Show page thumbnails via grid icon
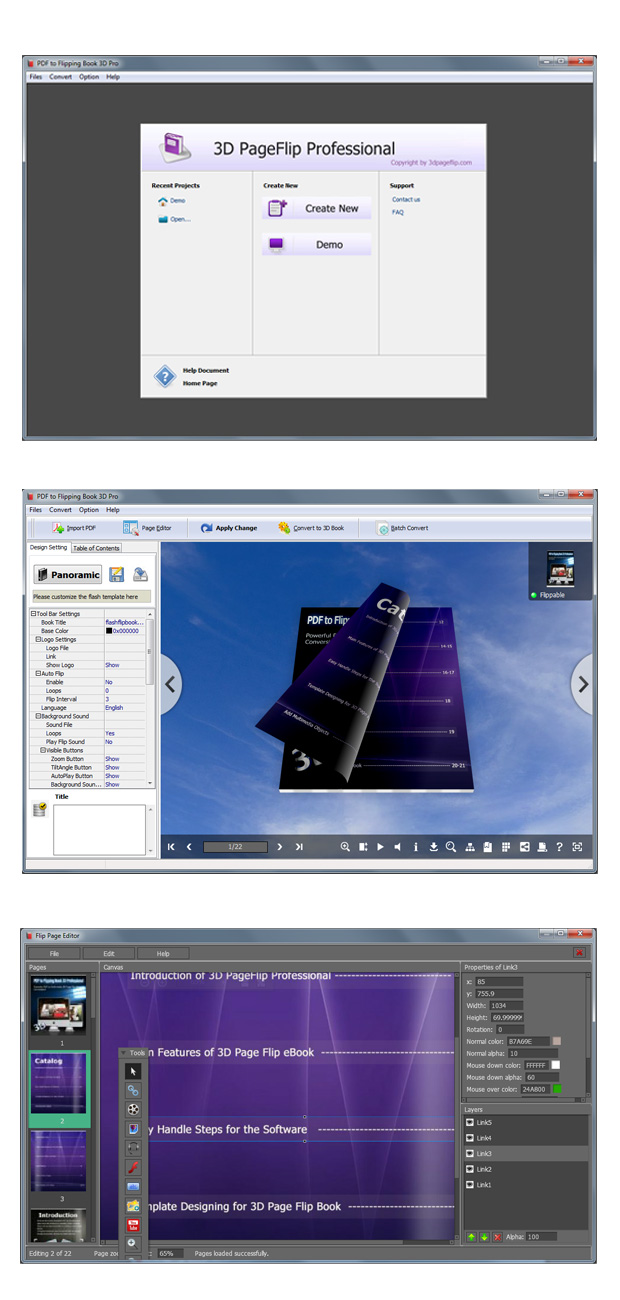The width and height of the screenshot is (620, 1300). 506,847
